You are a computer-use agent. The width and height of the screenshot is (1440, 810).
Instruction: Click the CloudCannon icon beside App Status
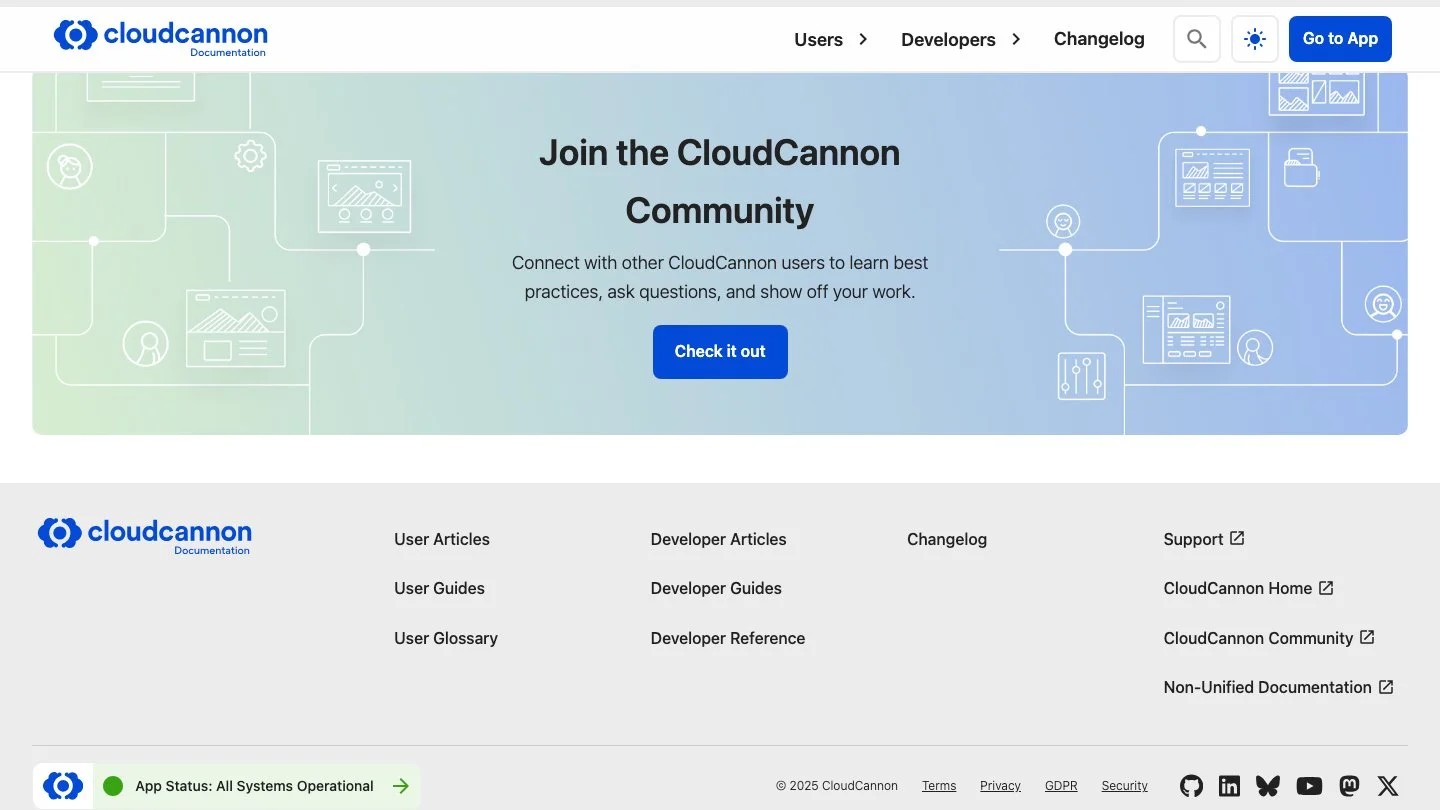[63, 786]
